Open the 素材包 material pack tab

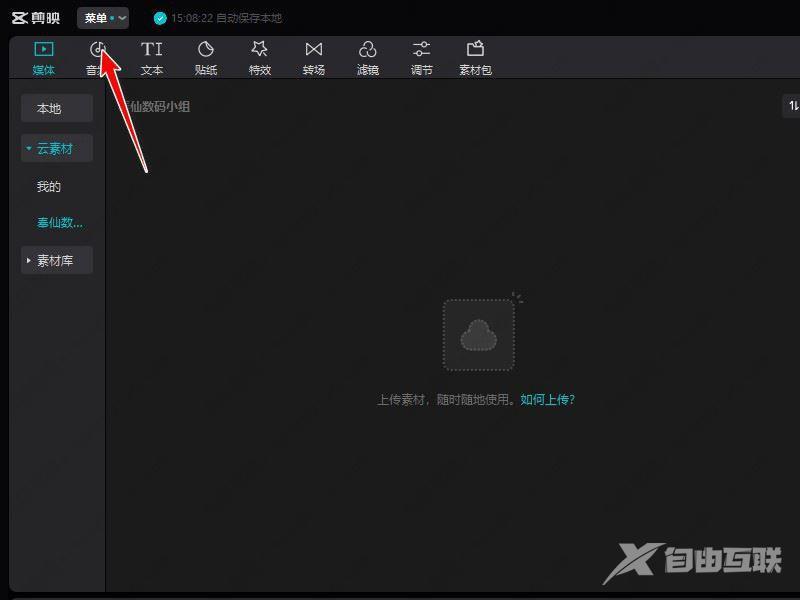point(475,58)
